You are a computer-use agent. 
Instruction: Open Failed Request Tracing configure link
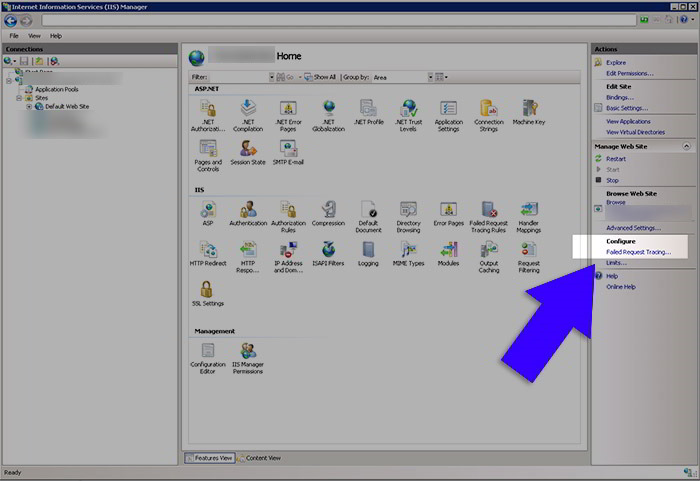(x=638, y=252)
